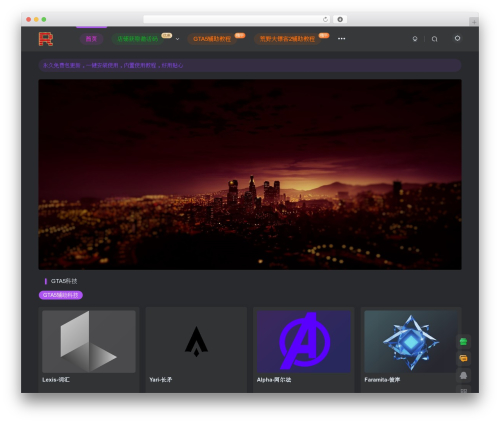Open the Lexis product card thumbnail

[x=89, y=342]
